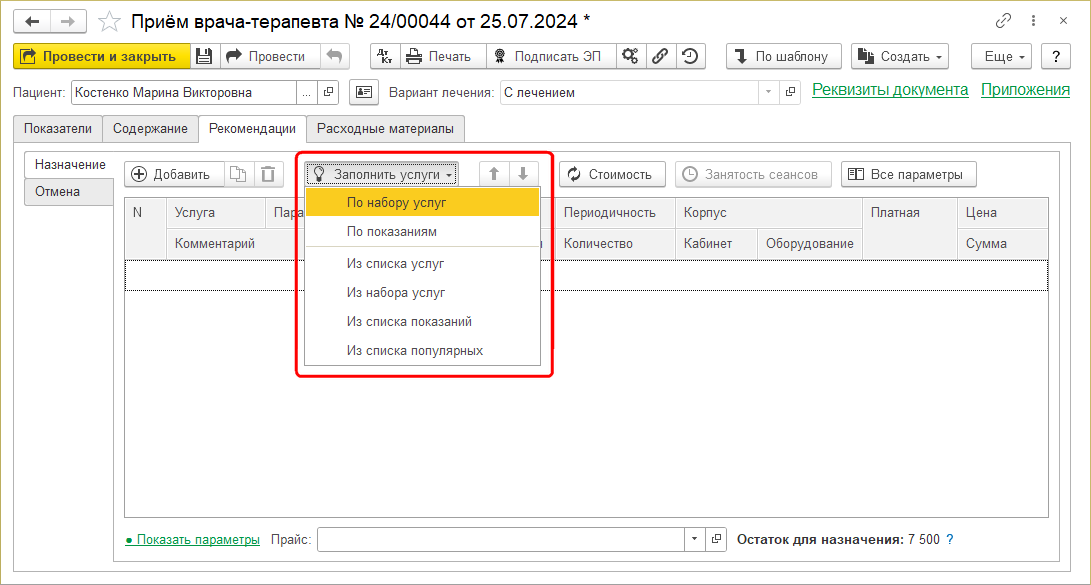Copy the selected service row icon
The width and height of the screenshot is (1091, 585).
tap(238, 174)
